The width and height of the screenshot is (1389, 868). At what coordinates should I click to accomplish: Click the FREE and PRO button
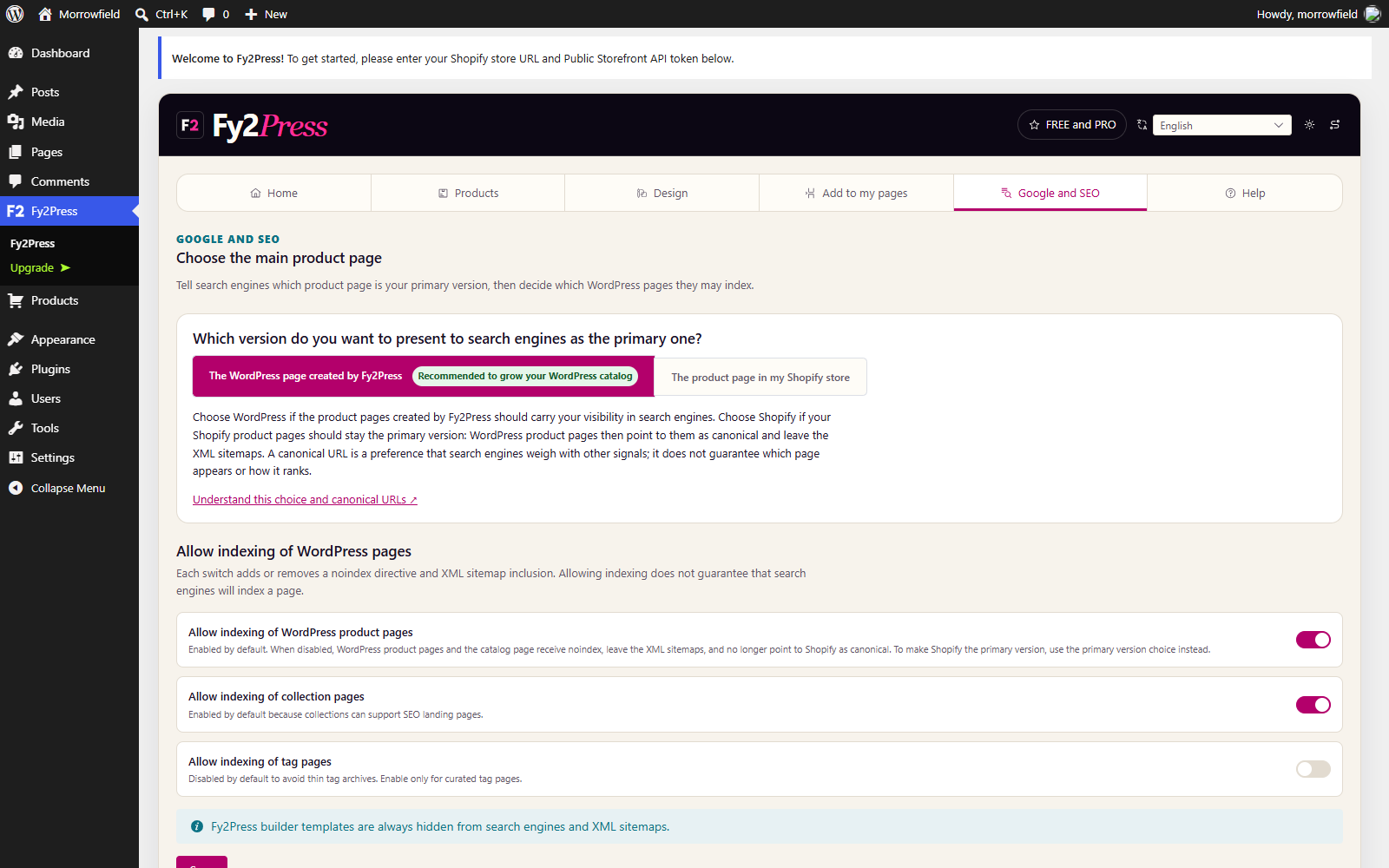click(1072, 125)
